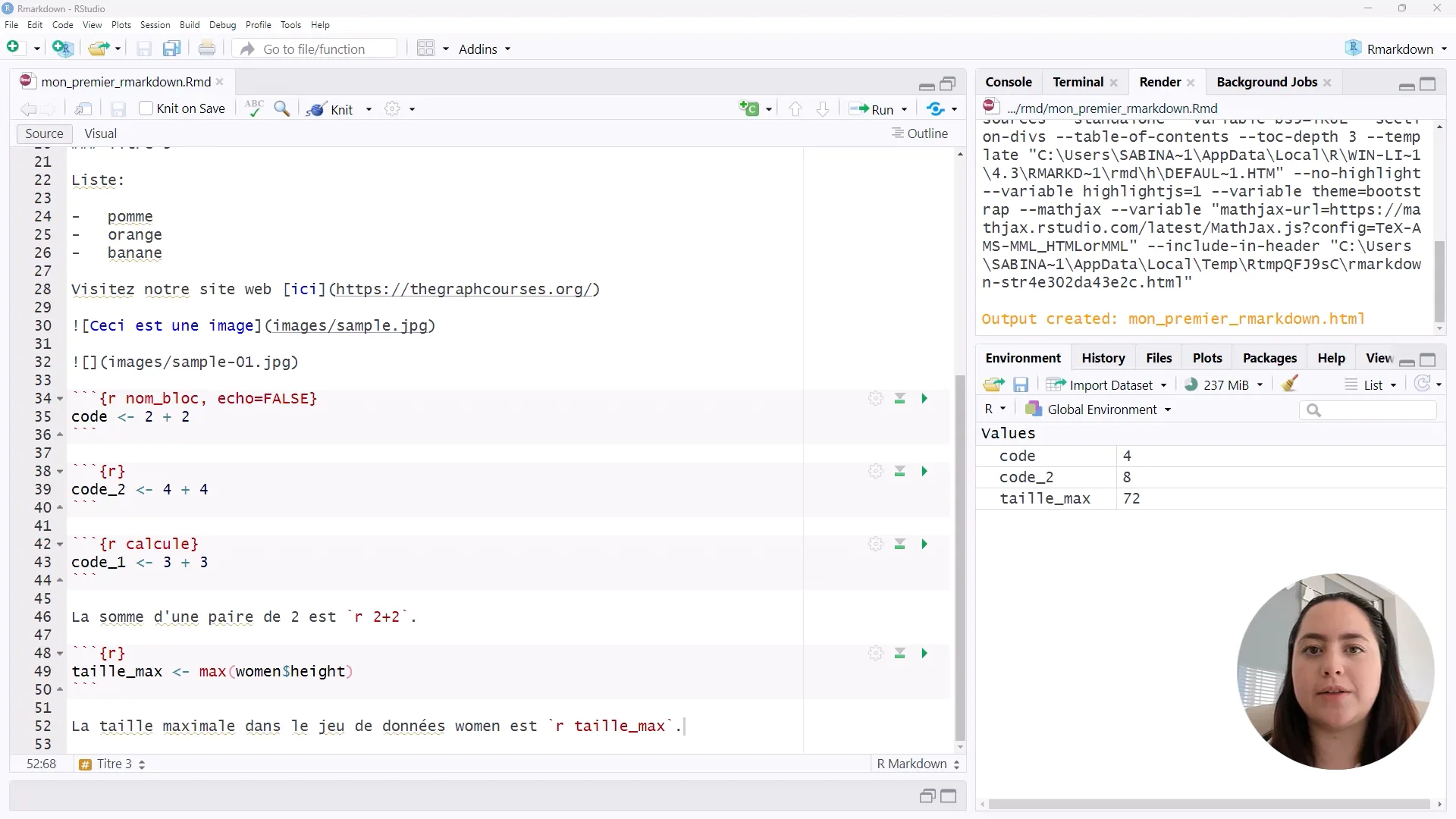Expand the Run dropdown arrow
The width and height of the screenshot is (1456, 819).
click(905, 110)
